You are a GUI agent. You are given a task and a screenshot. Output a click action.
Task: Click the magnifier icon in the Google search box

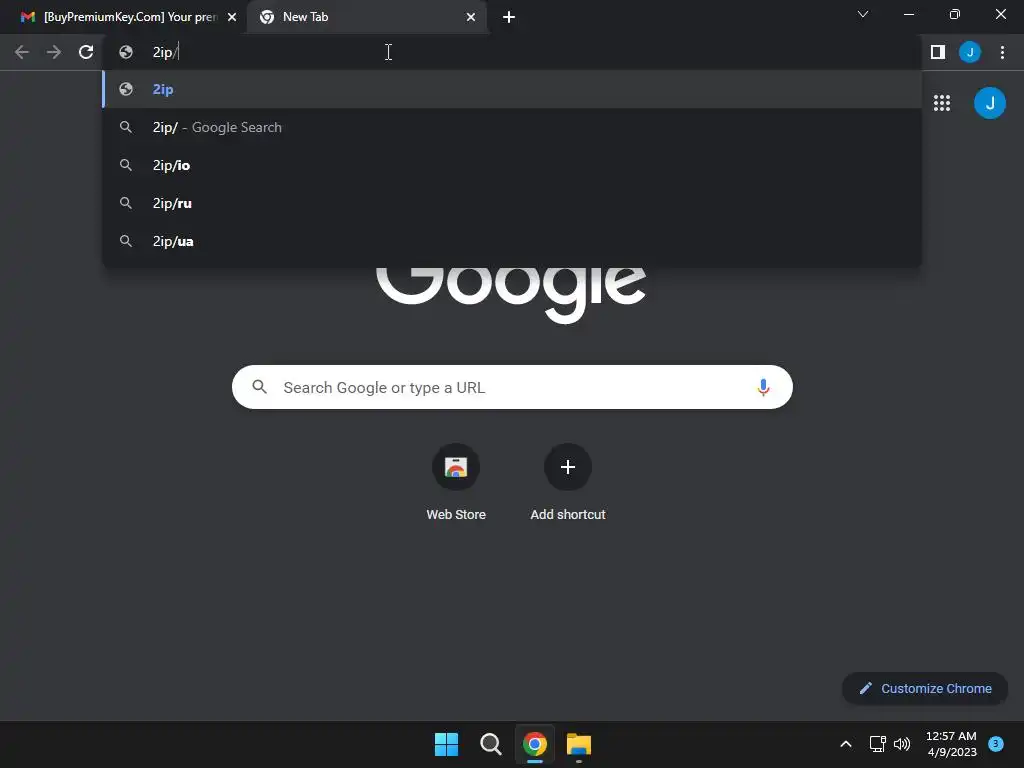[x=259, y=387]
